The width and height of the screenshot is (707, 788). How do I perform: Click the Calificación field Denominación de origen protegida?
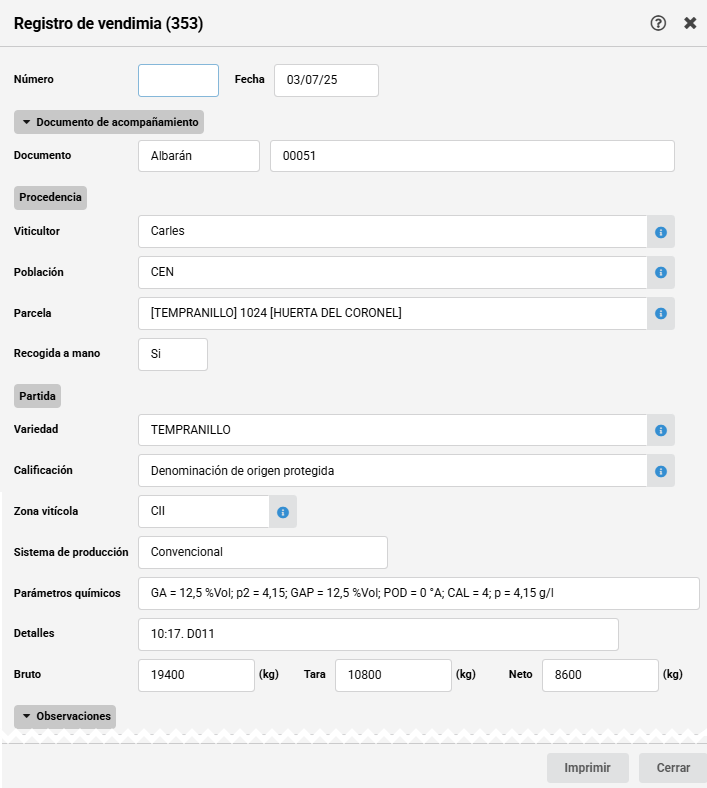tap(392, 471)
